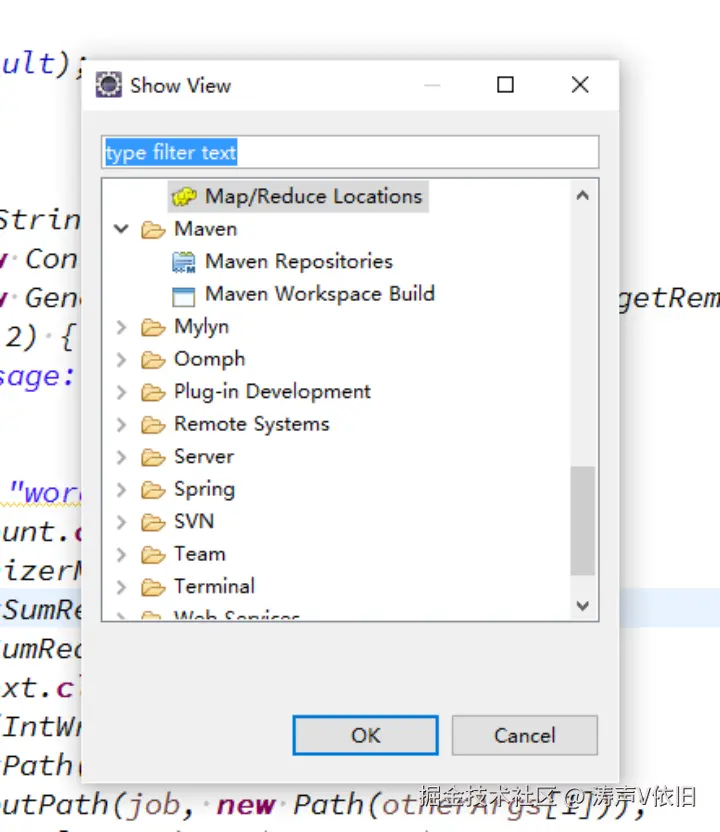The height and width of the screenshot is (832, 720).
Task: Close the Show View dialog
Action: [580, 84]
